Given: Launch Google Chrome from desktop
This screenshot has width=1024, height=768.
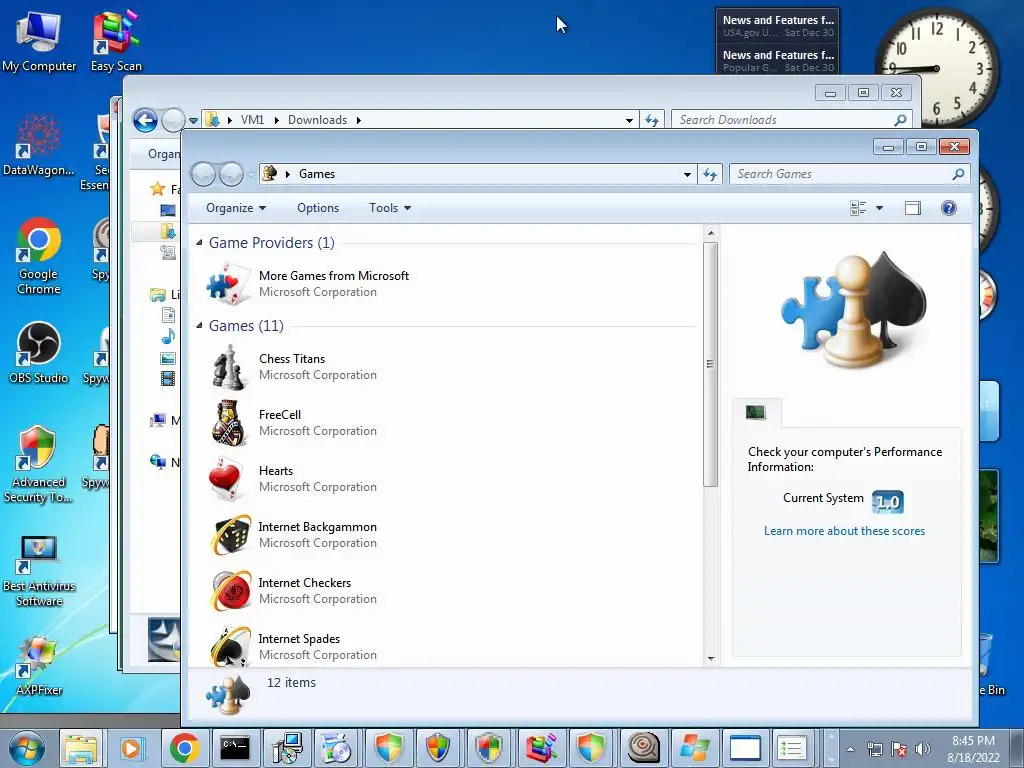Looking at the screenshot, I should pyautogui.click(x=39, y=256).
